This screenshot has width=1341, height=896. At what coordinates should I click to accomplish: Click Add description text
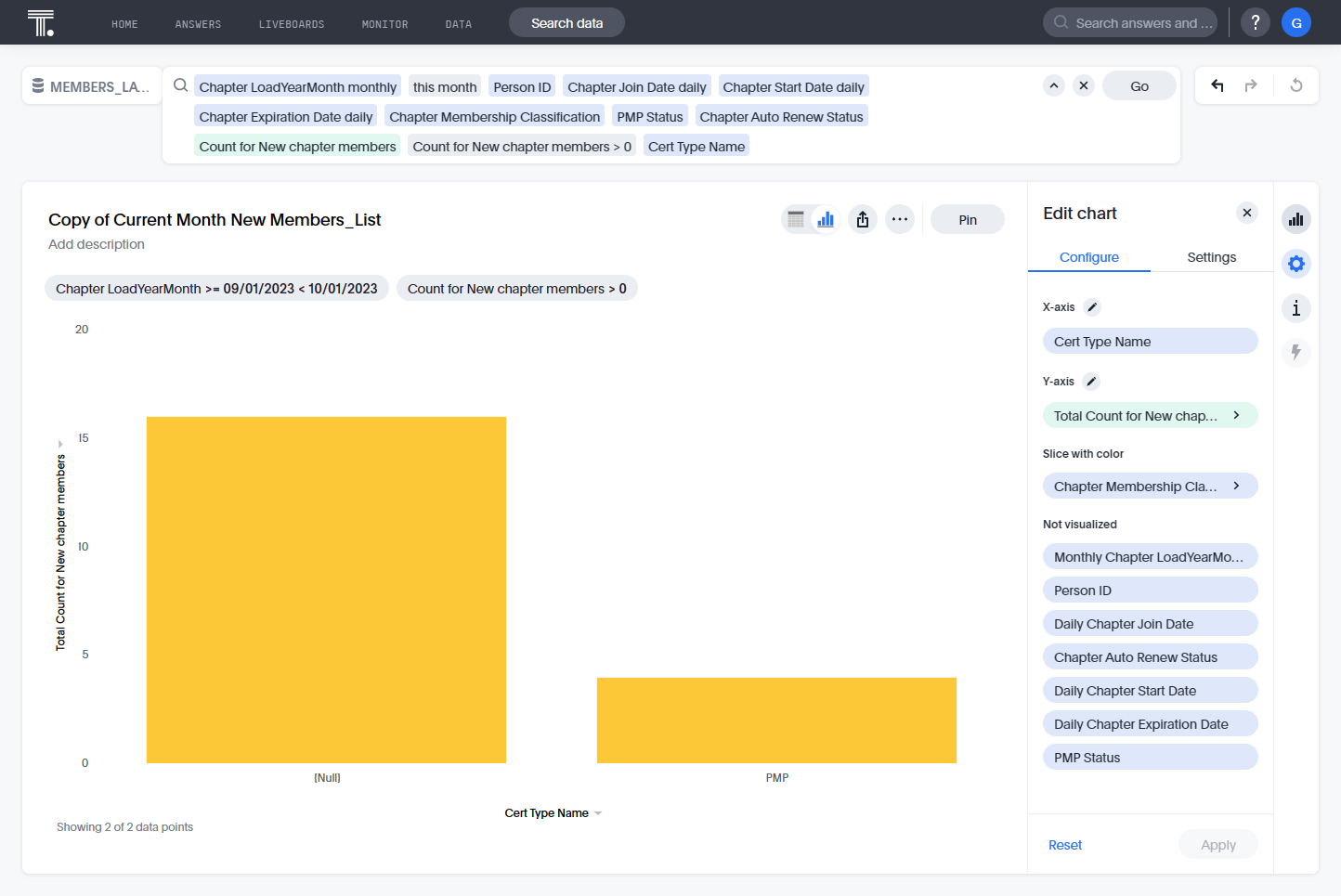[97, 244]
